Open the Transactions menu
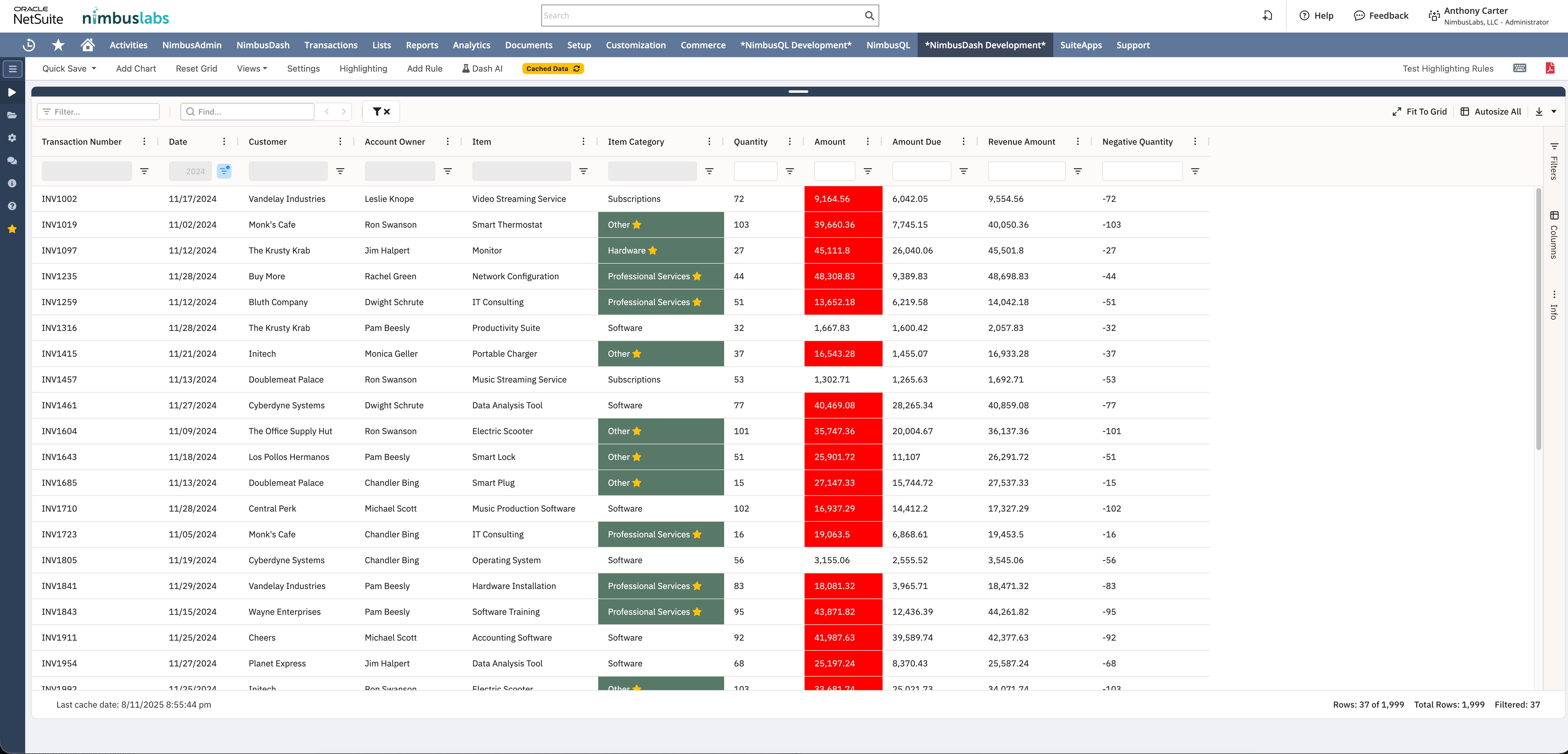This screenshot has height=754, width=1568. pos(330,45)
